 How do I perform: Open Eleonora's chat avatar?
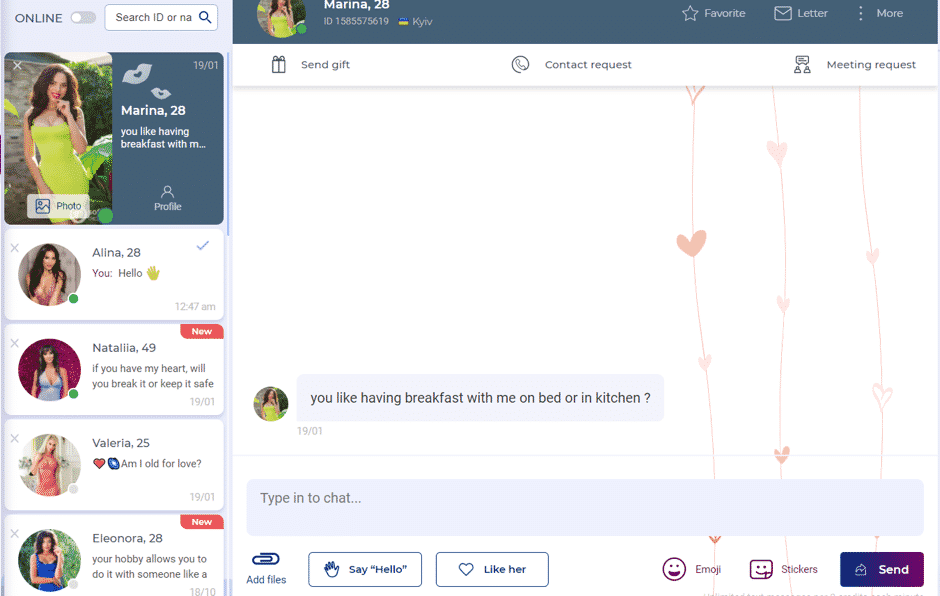click(49, 561)
